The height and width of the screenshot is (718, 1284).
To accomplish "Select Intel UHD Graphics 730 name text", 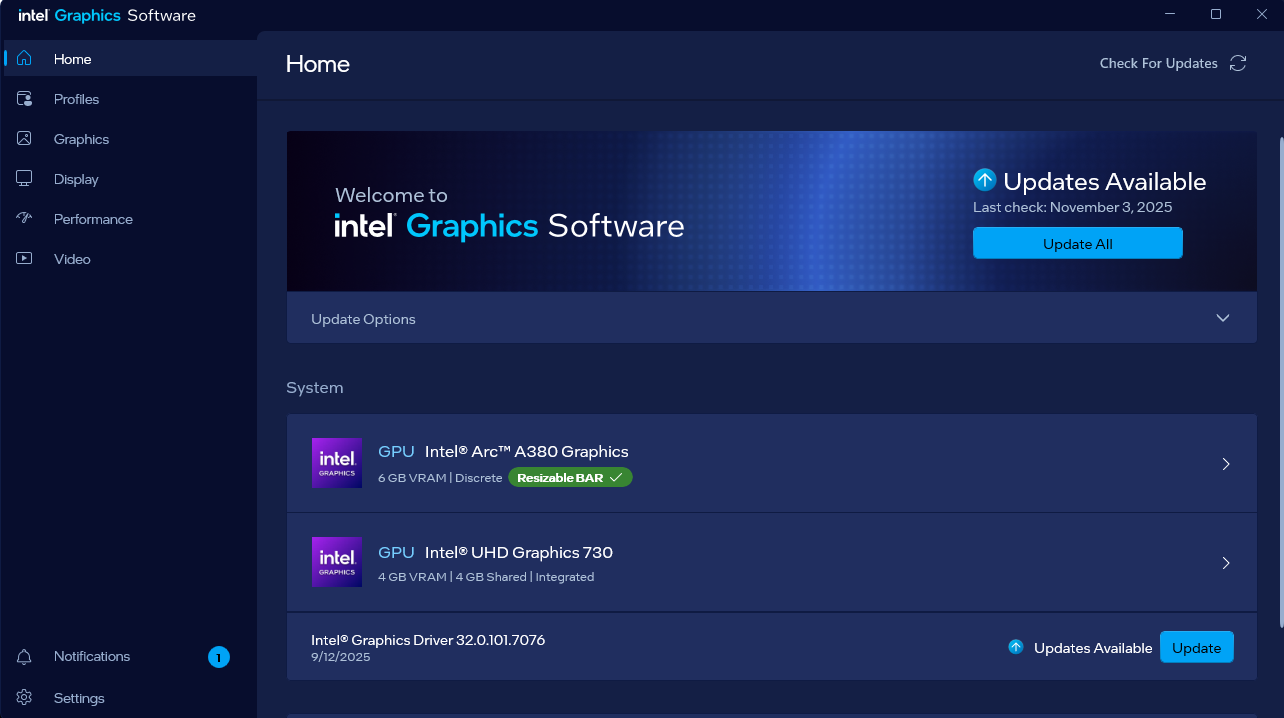I will tap(519, 552).
